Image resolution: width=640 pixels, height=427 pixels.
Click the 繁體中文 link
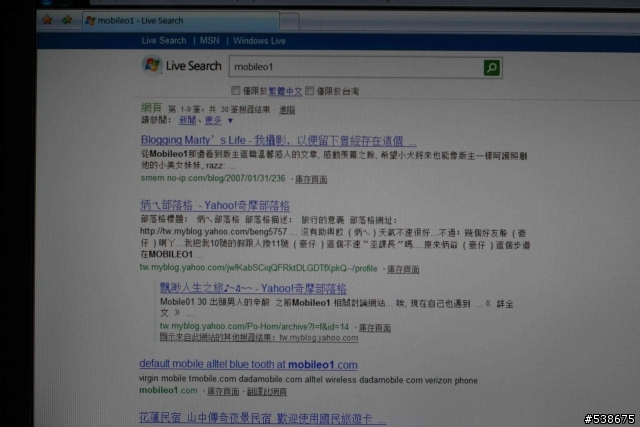(285, 91)
